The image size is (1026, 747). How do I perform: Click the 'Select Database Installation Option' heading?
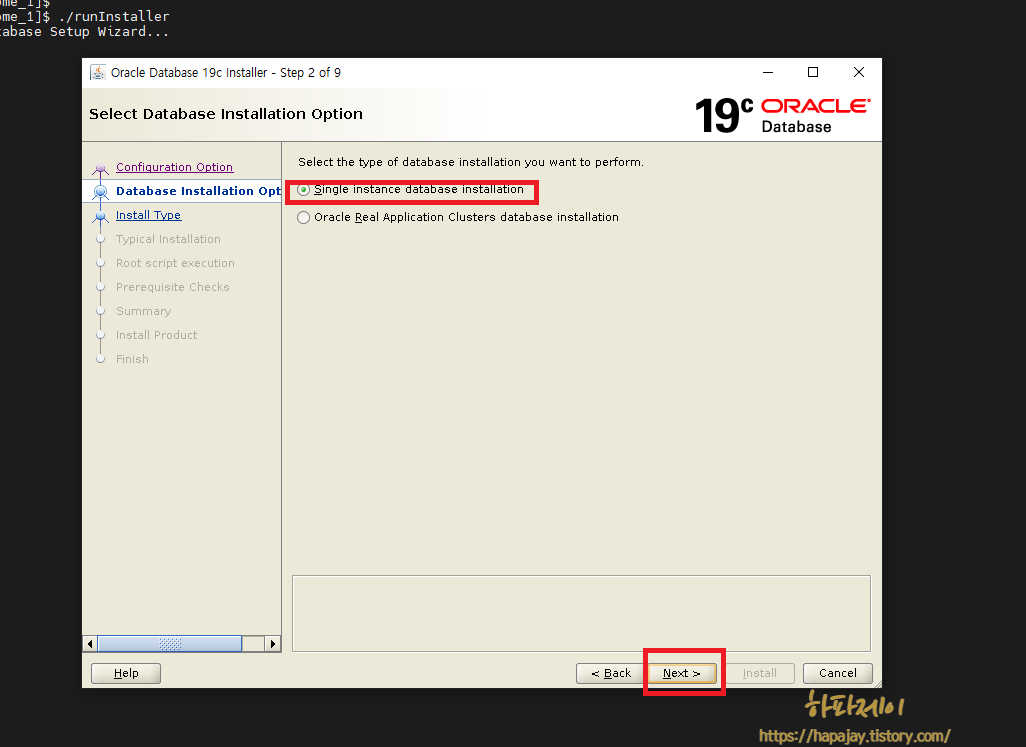tap(226, 114)
